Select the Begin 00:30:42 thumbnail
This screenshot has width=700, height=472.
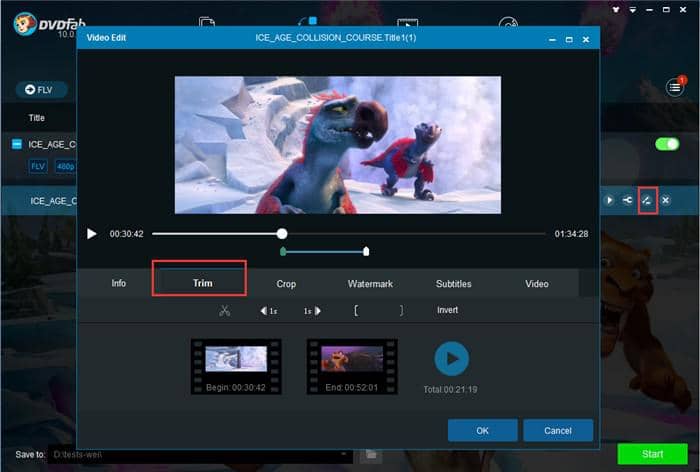236,367
